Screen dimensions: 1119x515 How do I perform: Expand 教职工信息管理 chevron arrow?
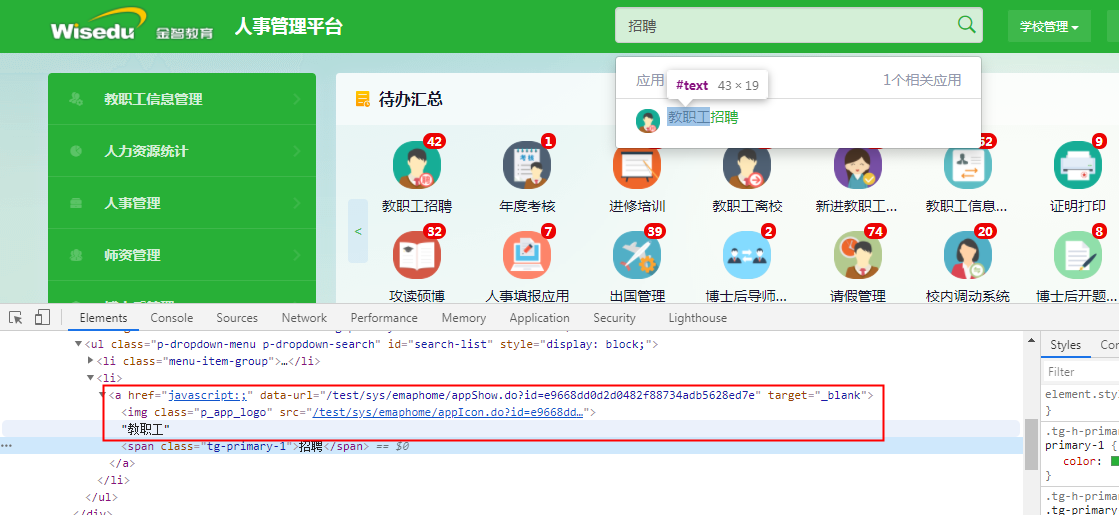click(x=297, y=99)
